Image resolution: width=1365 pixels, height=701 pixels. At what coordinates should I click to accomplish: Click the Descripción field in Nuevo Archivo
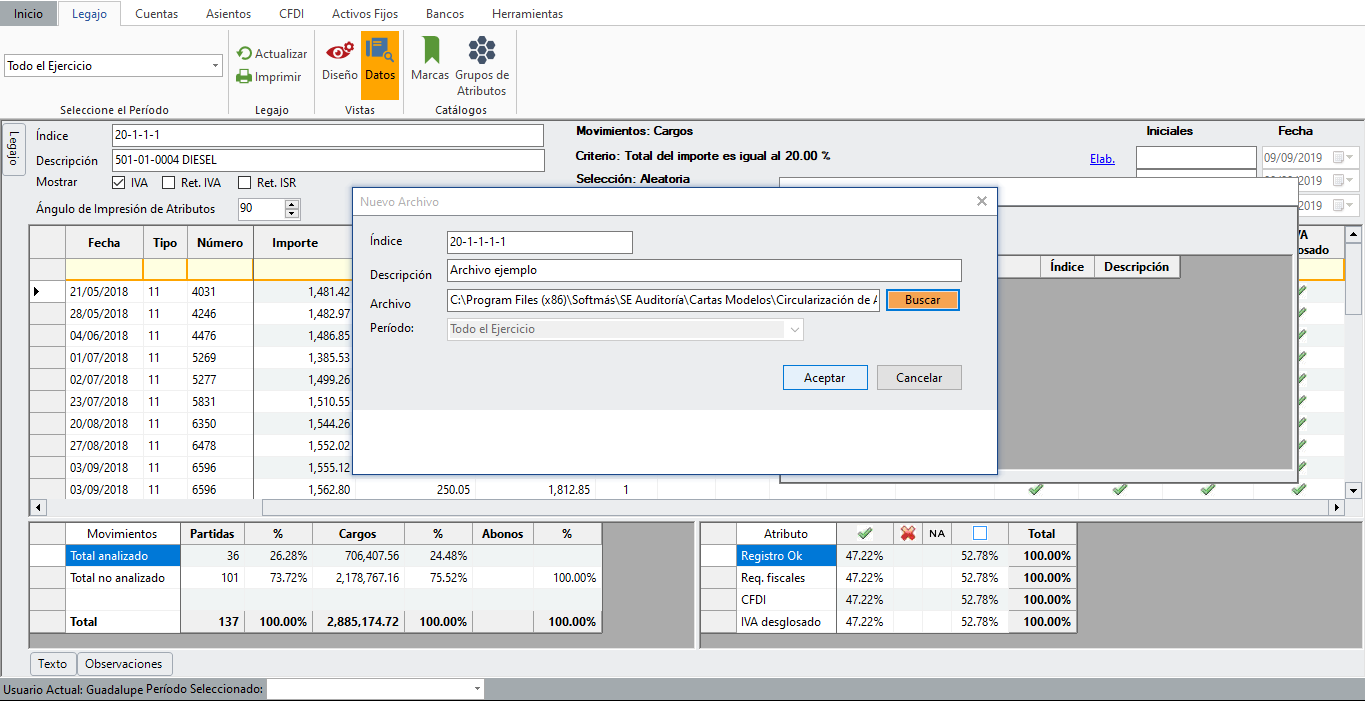(x=703, y=270)
